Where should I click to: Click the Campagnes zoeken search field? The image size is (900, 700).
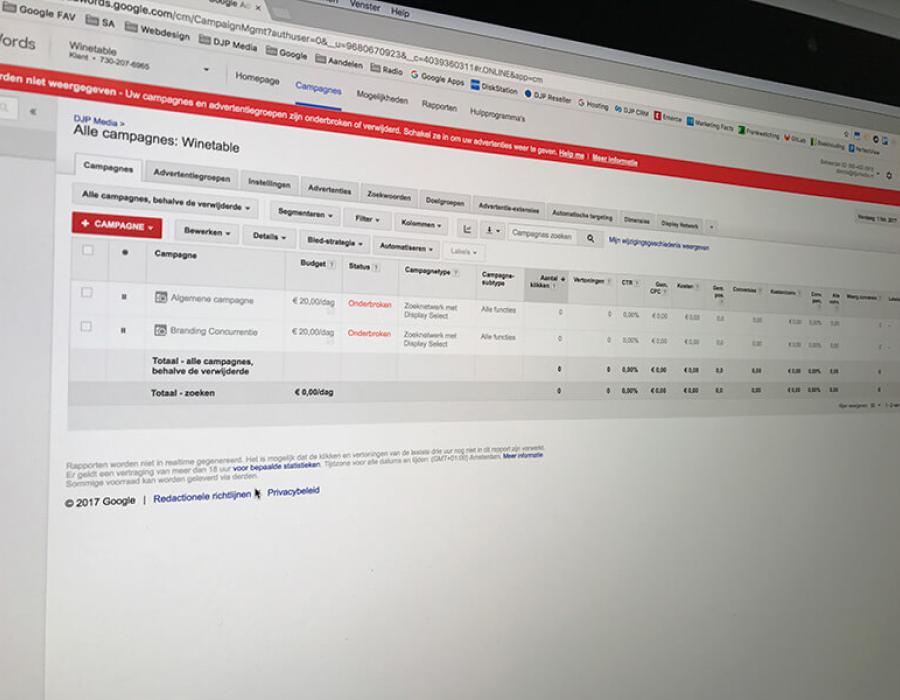(x=541, y=235)
